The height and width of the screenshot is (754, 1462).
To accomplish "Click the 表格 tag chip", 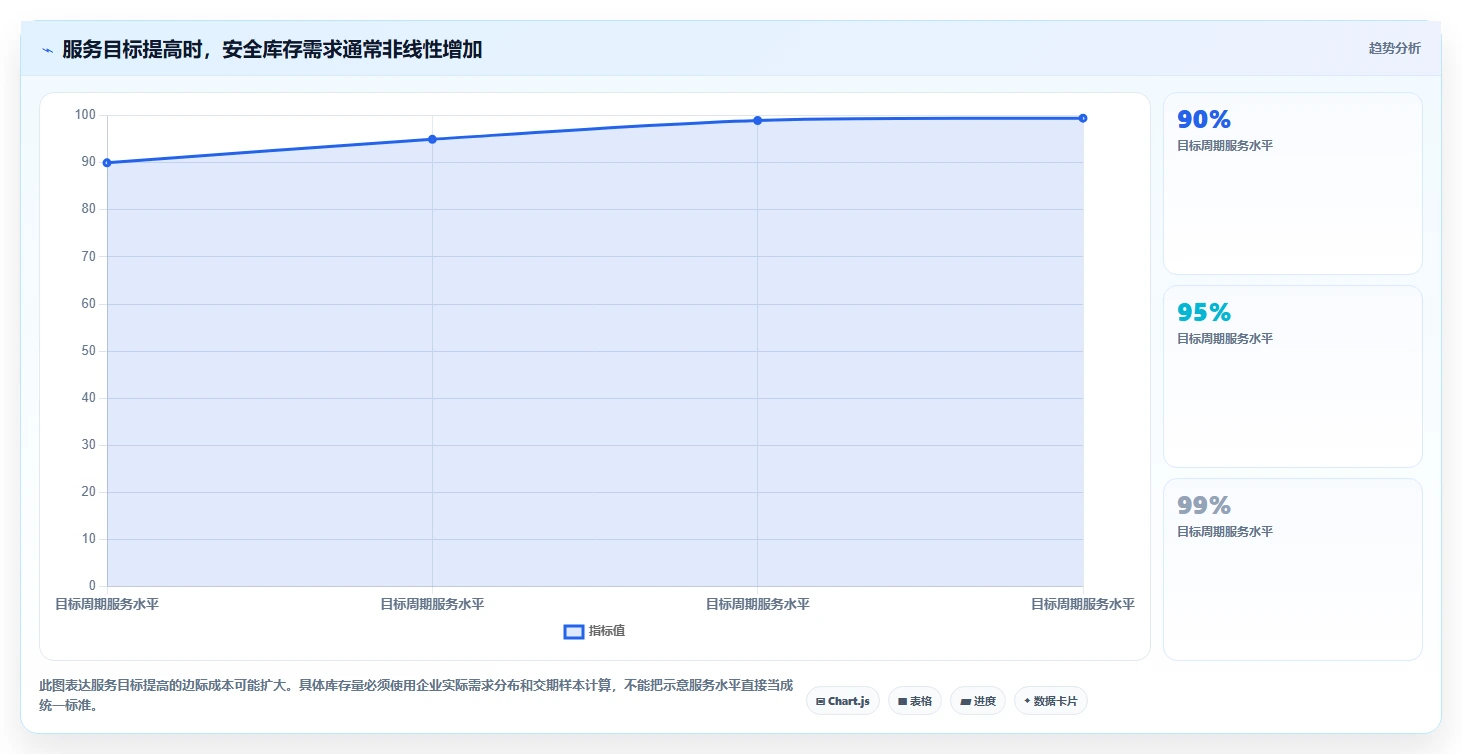I will (914, 701).
